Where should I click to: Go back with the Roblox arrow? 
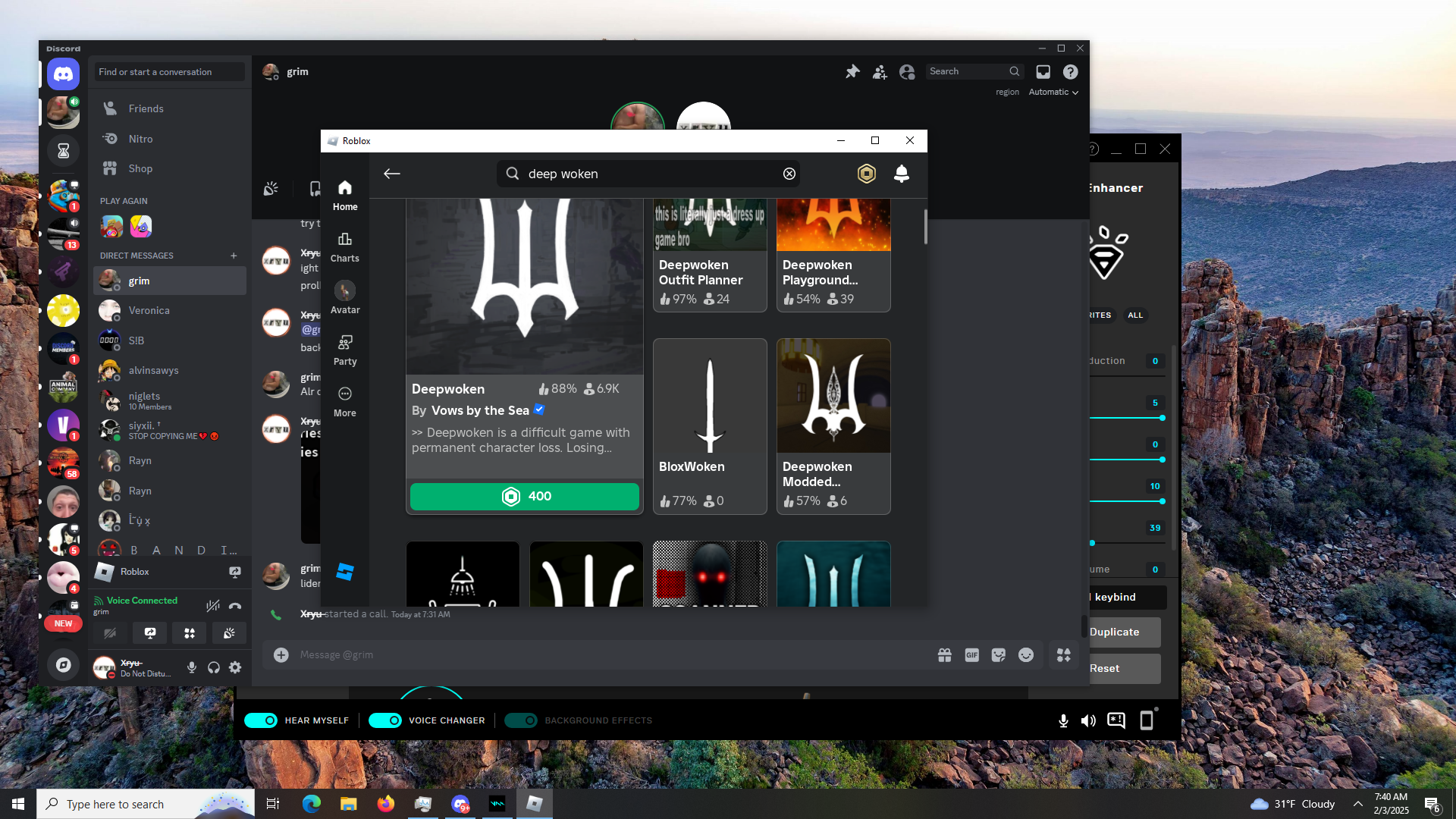[391, 174]
